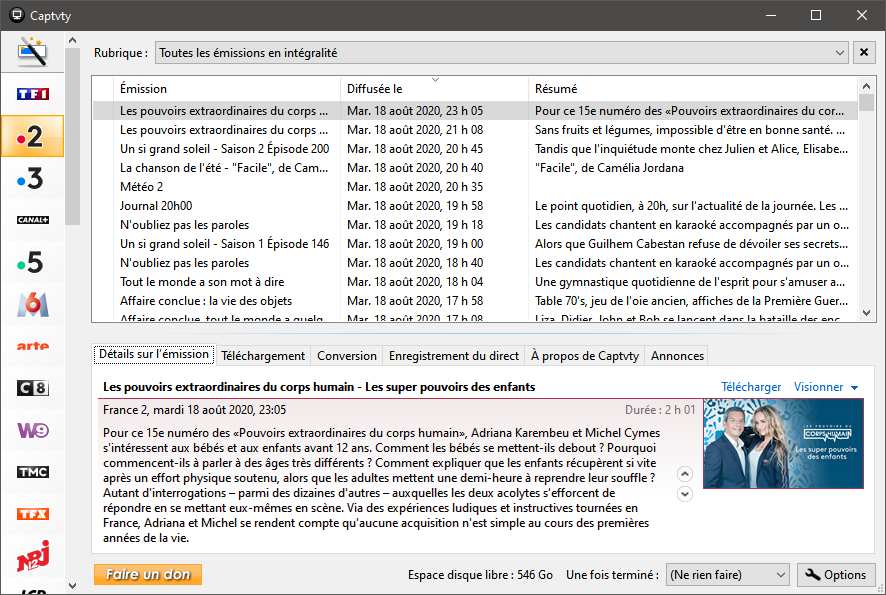Open the 'Une fois terminé' combo box
The width and height of the screenshot is (886, 595).
click(728, 575)
